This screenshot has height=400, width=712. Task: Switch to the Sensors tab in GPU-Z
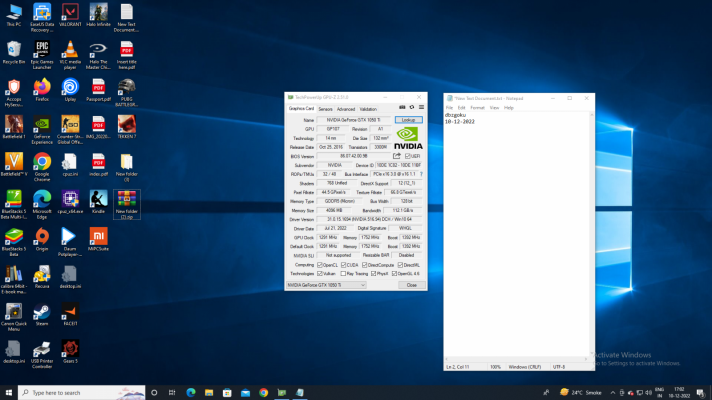[x=325, y=109]
